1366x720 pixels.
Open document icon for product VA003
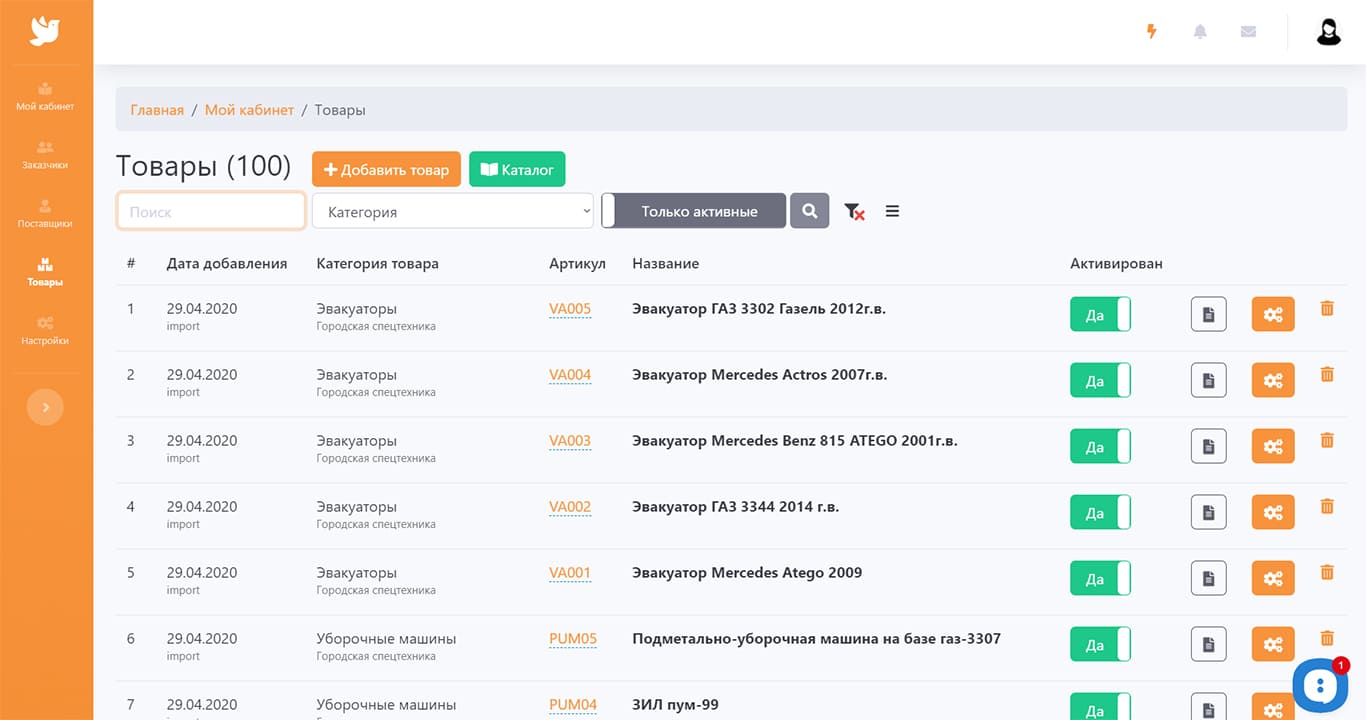1208,446
